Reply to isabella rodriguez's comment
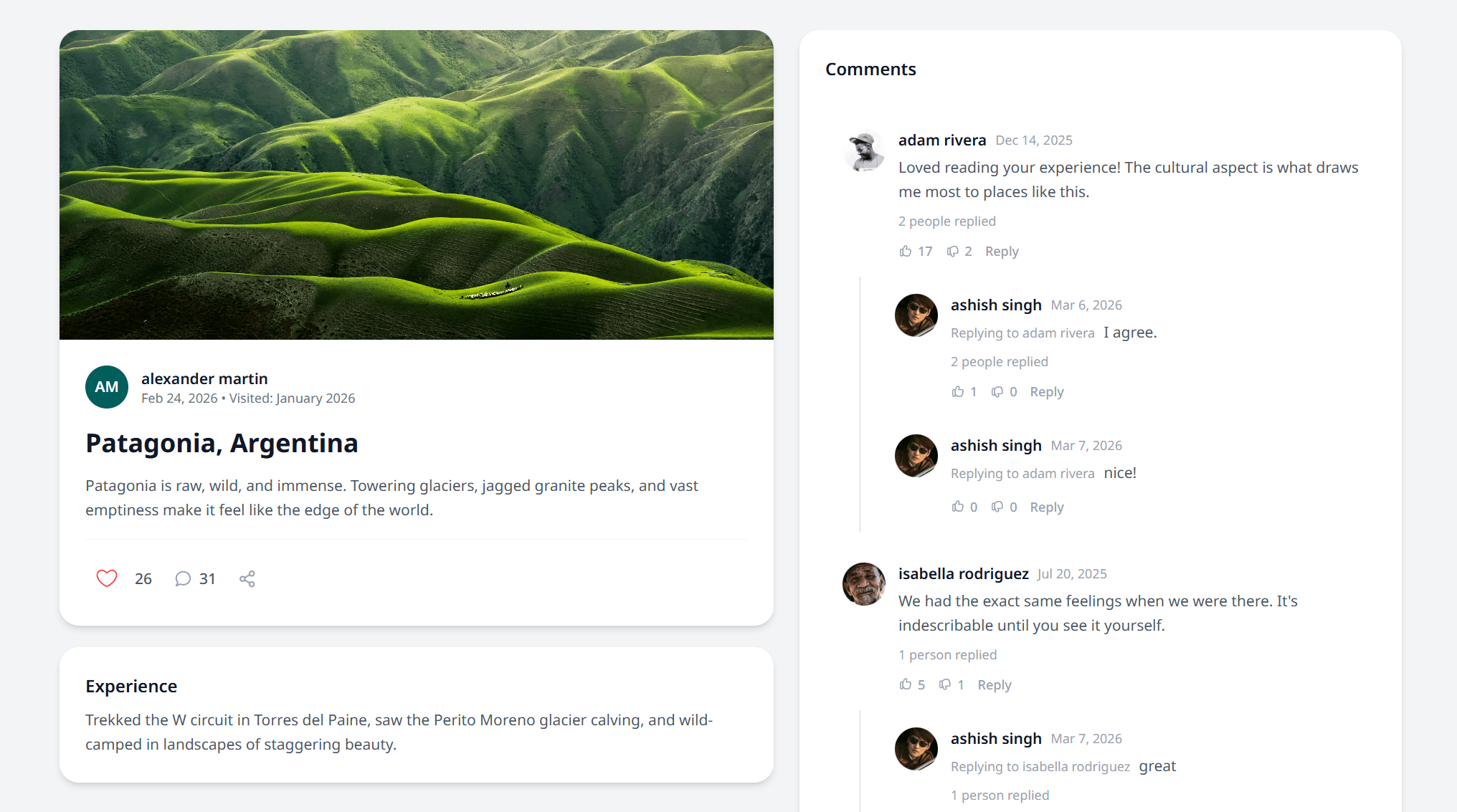1457x812 pixels. 994,684
